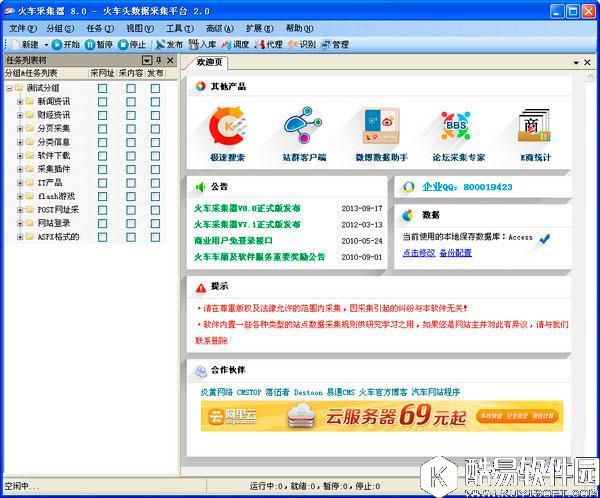Viewport: 600px width, 498px height.
Task: Open the dropdown arrow next to 新建
Action: pyautogui.click(x=46, y=45)
